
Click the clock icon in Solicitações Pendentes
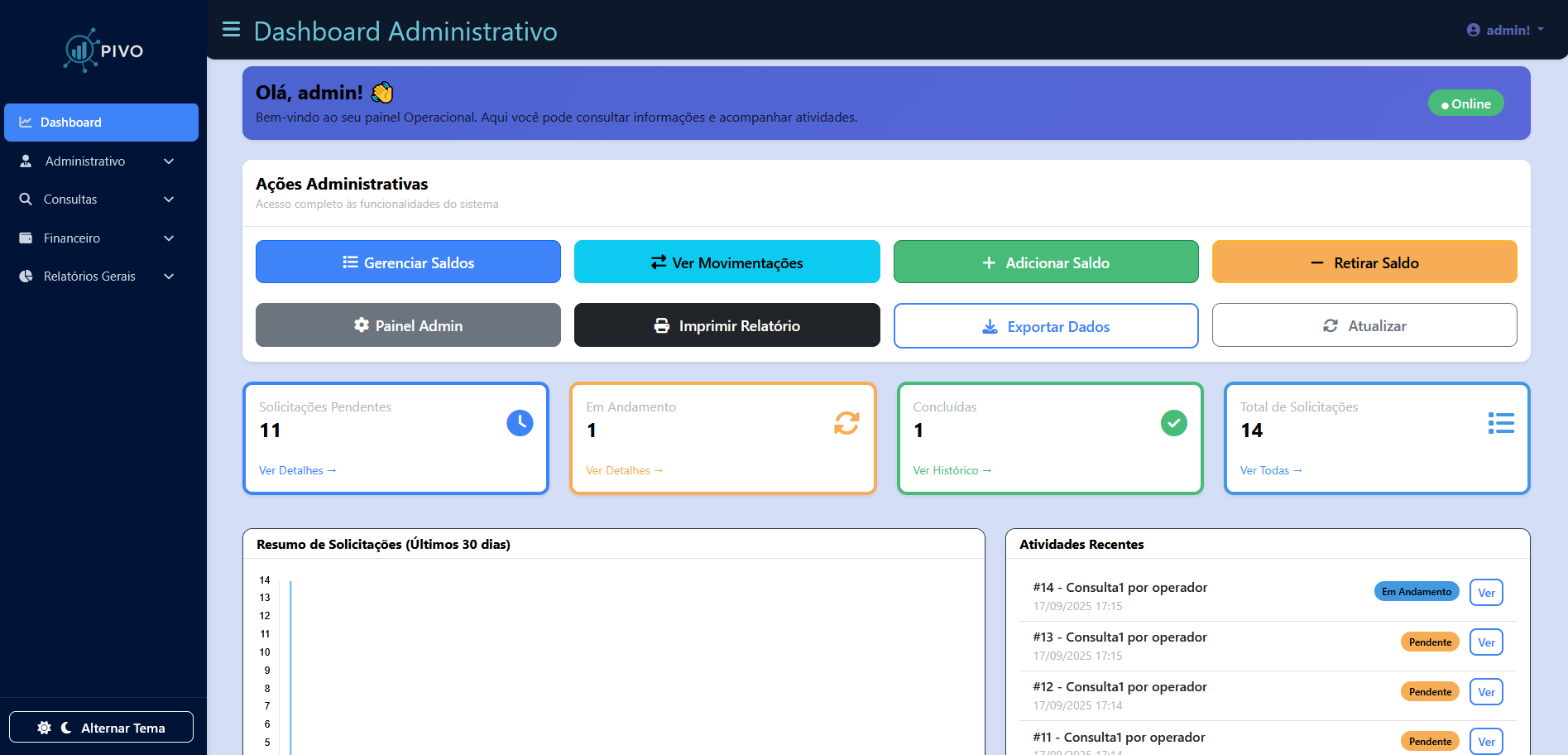(x=520, y=423)
